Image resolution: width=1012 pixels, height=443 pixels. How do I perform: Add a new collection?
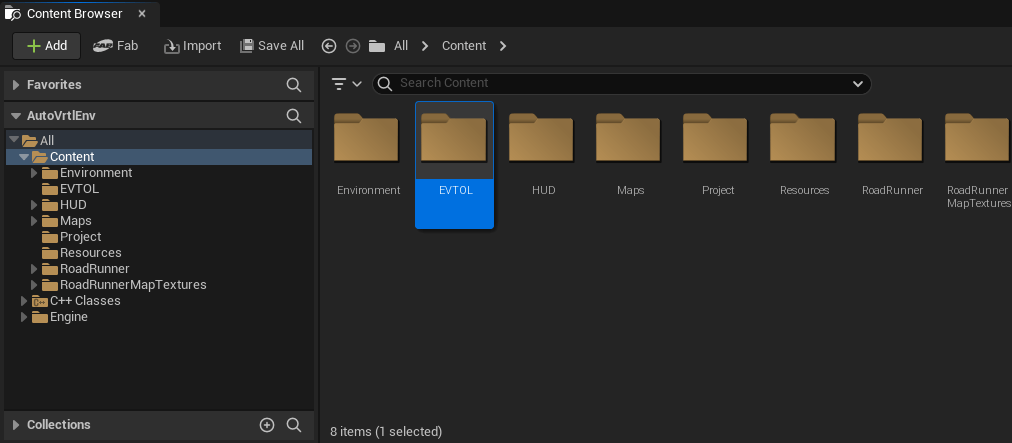click(267, 425)
